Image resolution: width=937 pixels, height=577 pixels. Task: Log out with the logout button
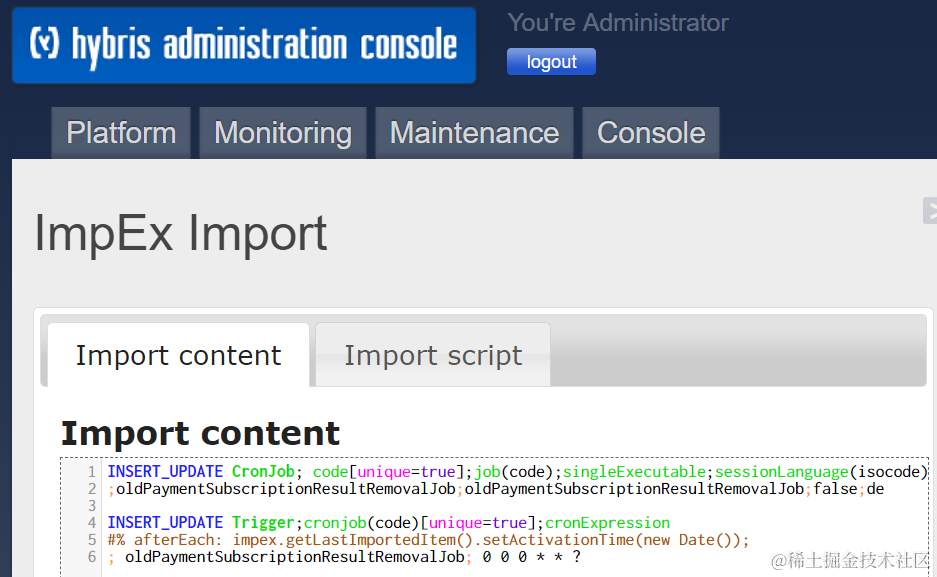click(x=551, y=62)
